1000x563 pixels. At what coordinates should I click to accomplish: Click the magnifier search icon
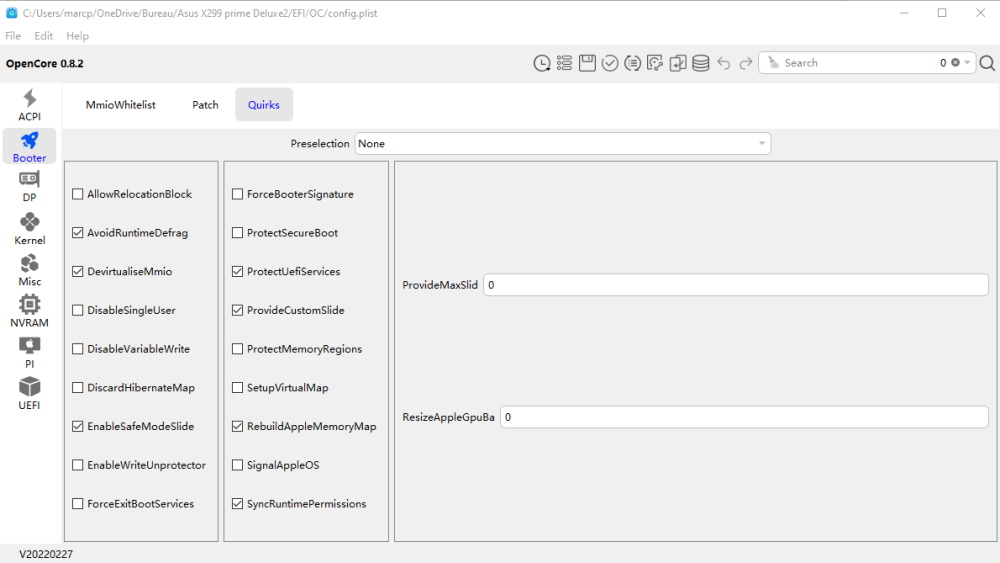(987, 63)
